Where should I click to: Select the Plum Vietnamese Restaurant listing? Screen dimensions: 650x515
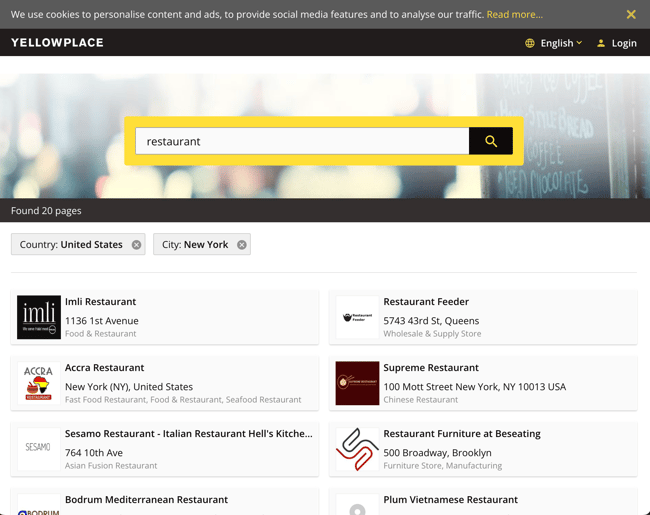click(x=450, y=500)
